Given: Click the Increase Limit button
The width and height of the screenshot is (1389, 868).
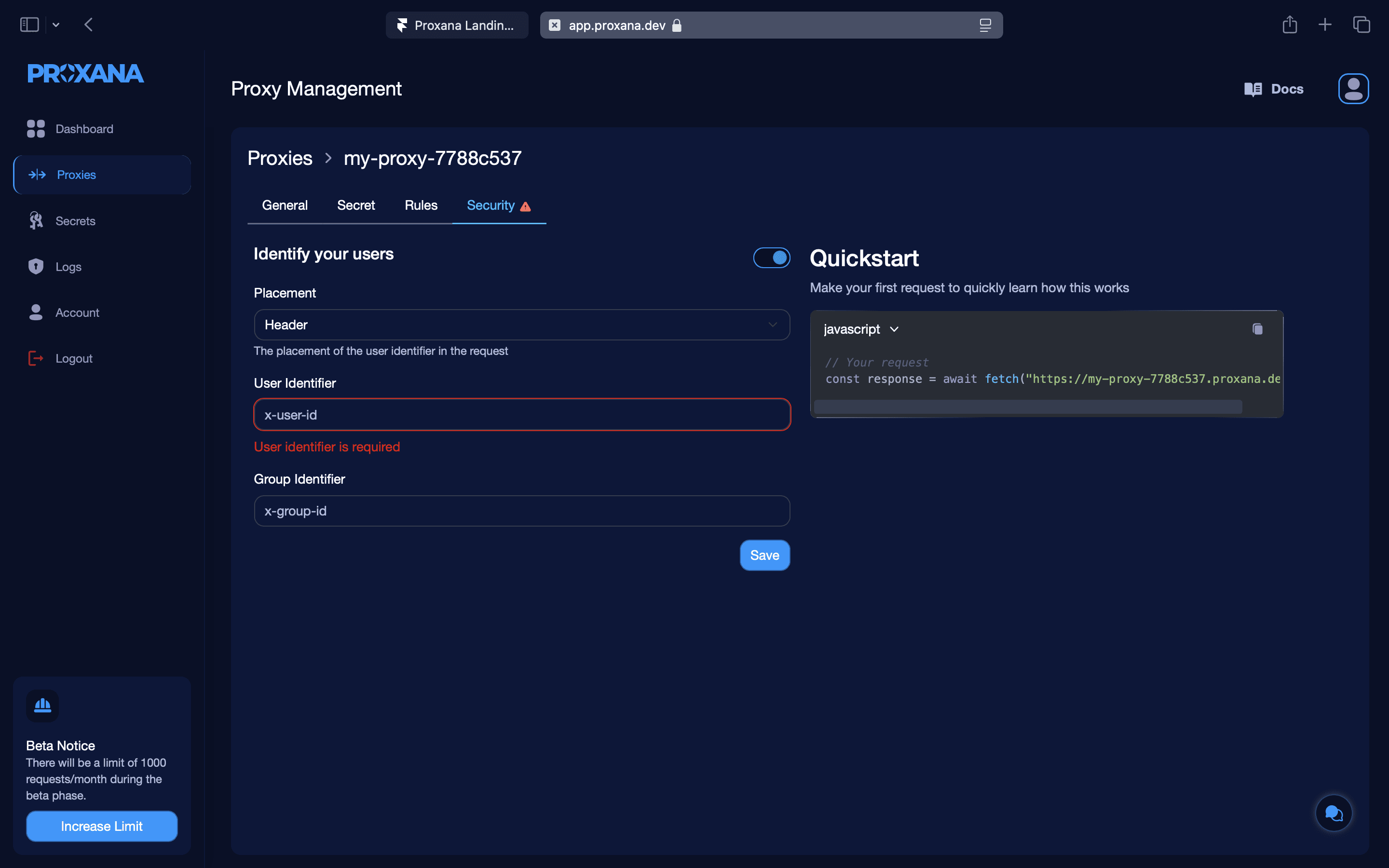Looking at the screenshot, I should (102, 826).
